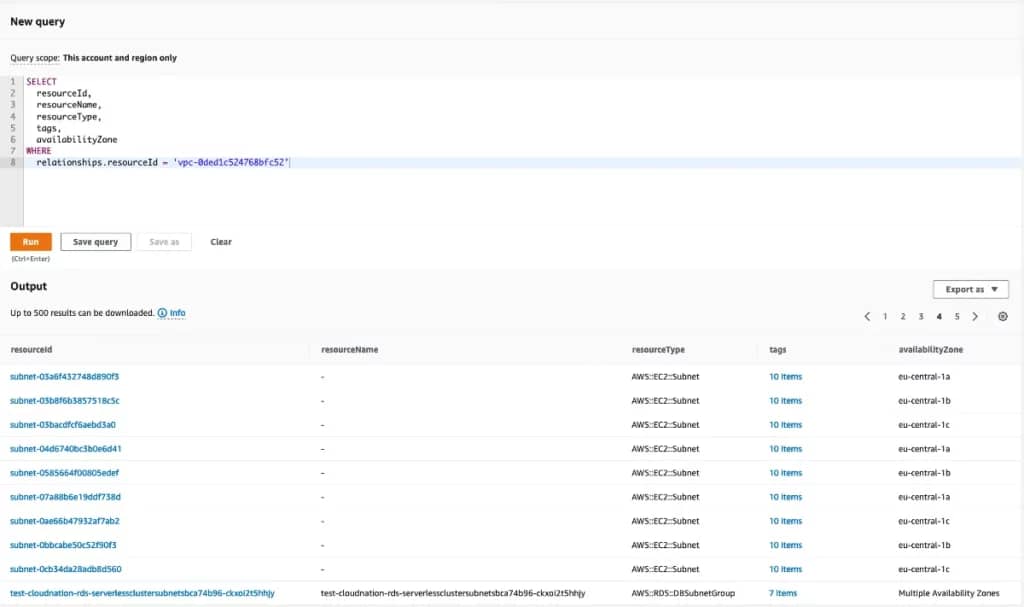The width and height of the screenshot is (1024, 607).
Task: Go to previous results page arrow
Action: [x=867, y=316]
